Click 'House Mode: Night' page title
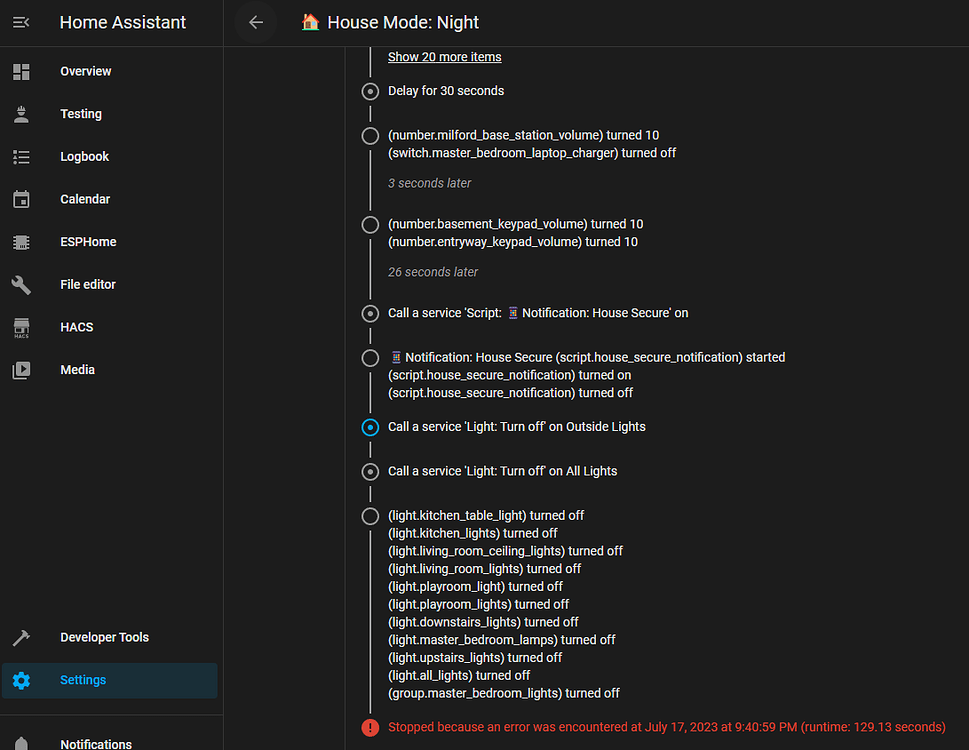Screen dimensions: 969x750 (403, 23)
